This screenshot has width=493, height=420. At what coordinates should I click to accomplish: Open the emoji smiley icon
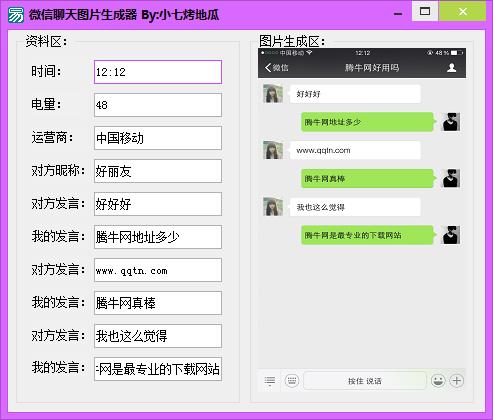438,380
